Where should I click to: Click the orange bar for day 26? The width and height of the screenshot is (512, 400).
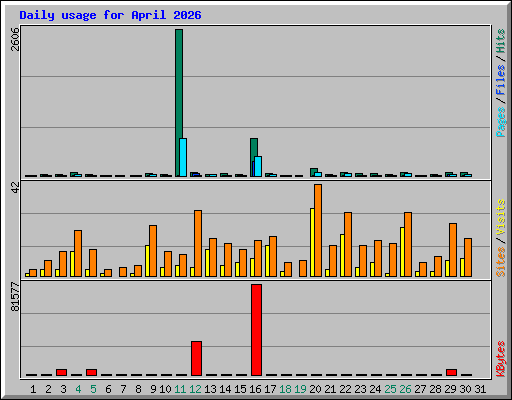pos(408,244)
